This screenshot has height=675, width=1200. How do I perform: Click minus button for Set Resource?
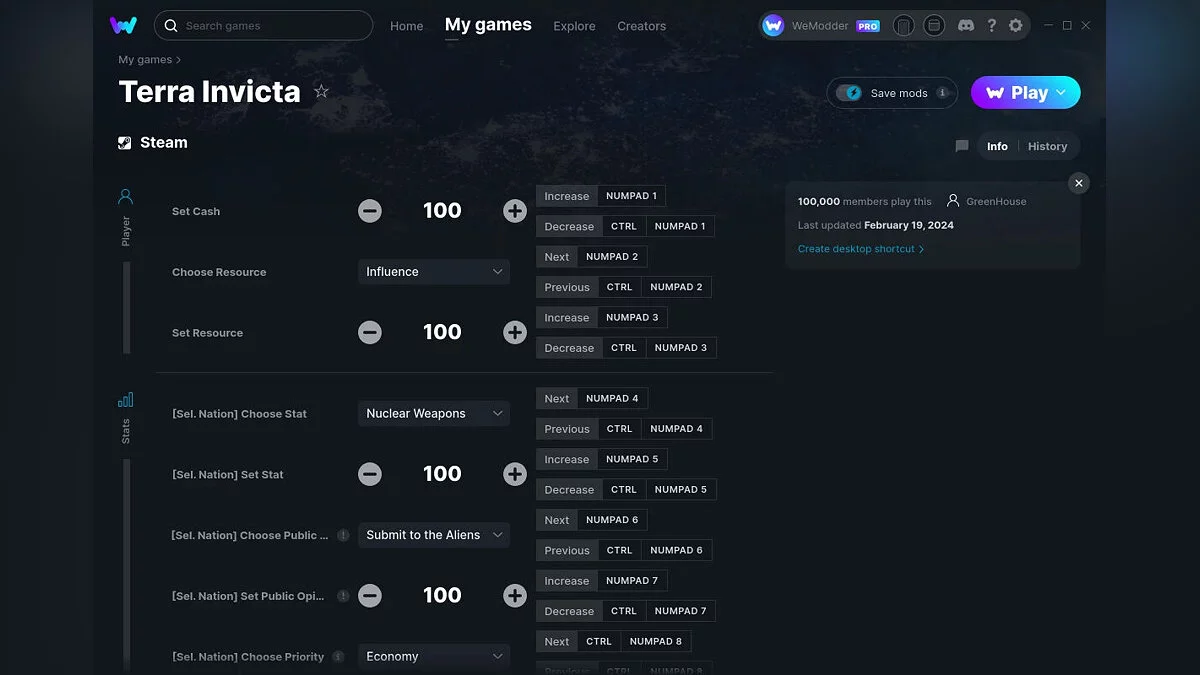pos(370,333)
